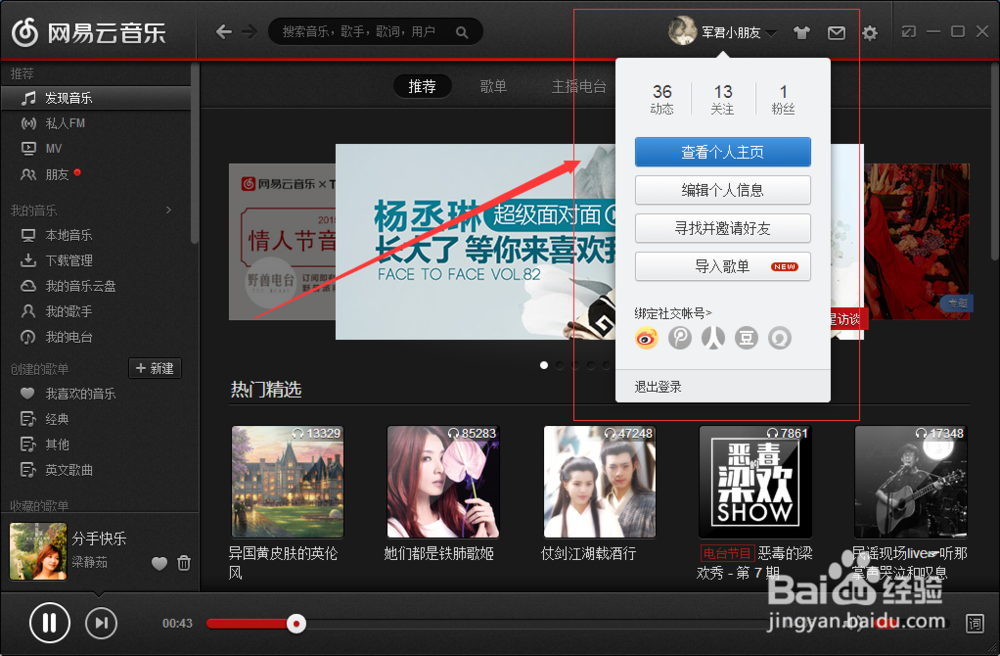Viewport: 1000px width, 656px height.
Task: Click the 查看个人主页 button
Action: [x=723, y=152]
